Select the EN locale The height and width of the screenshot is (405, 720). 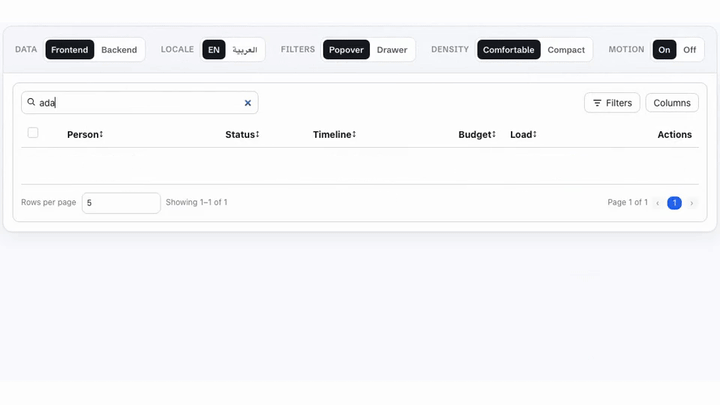point(214,50)
